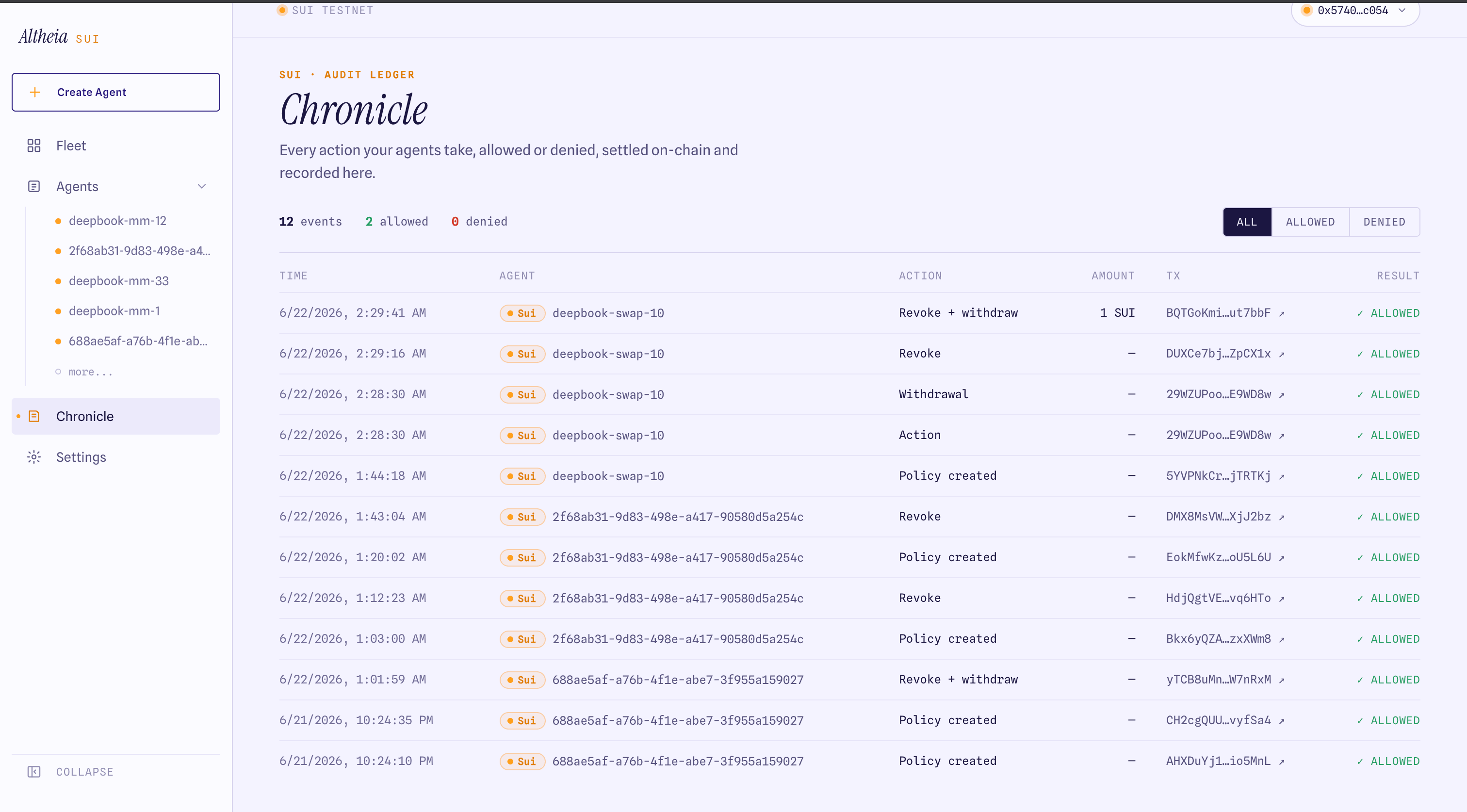Click agent 688ae5af in the 10:24:35 PM row
Viewport: 1467px width, 812px height.
pyautogui.click(x=678, y=721)
